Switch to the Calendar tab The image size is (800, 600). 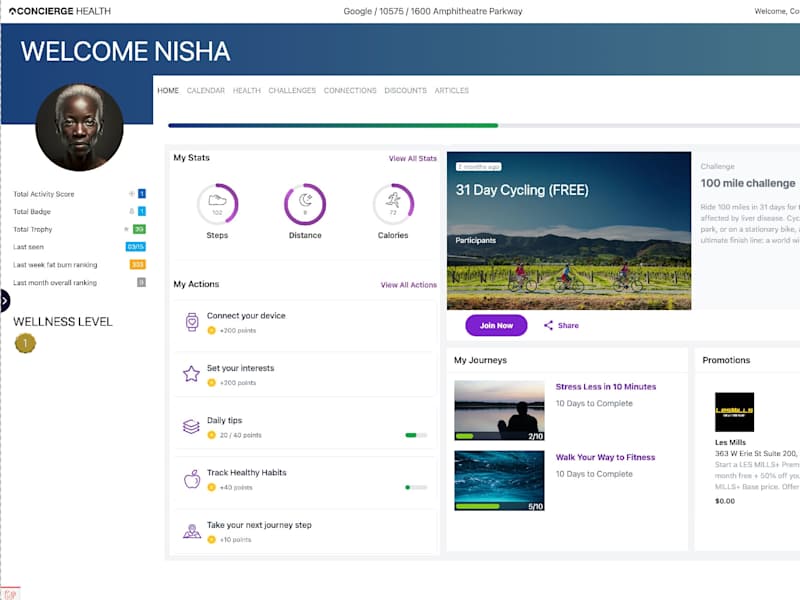coord(206,90)
